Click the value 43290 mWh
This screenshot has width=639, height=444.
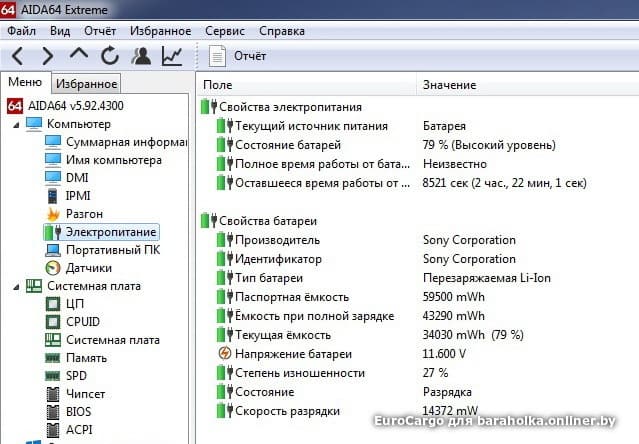(x=454, y=316)
